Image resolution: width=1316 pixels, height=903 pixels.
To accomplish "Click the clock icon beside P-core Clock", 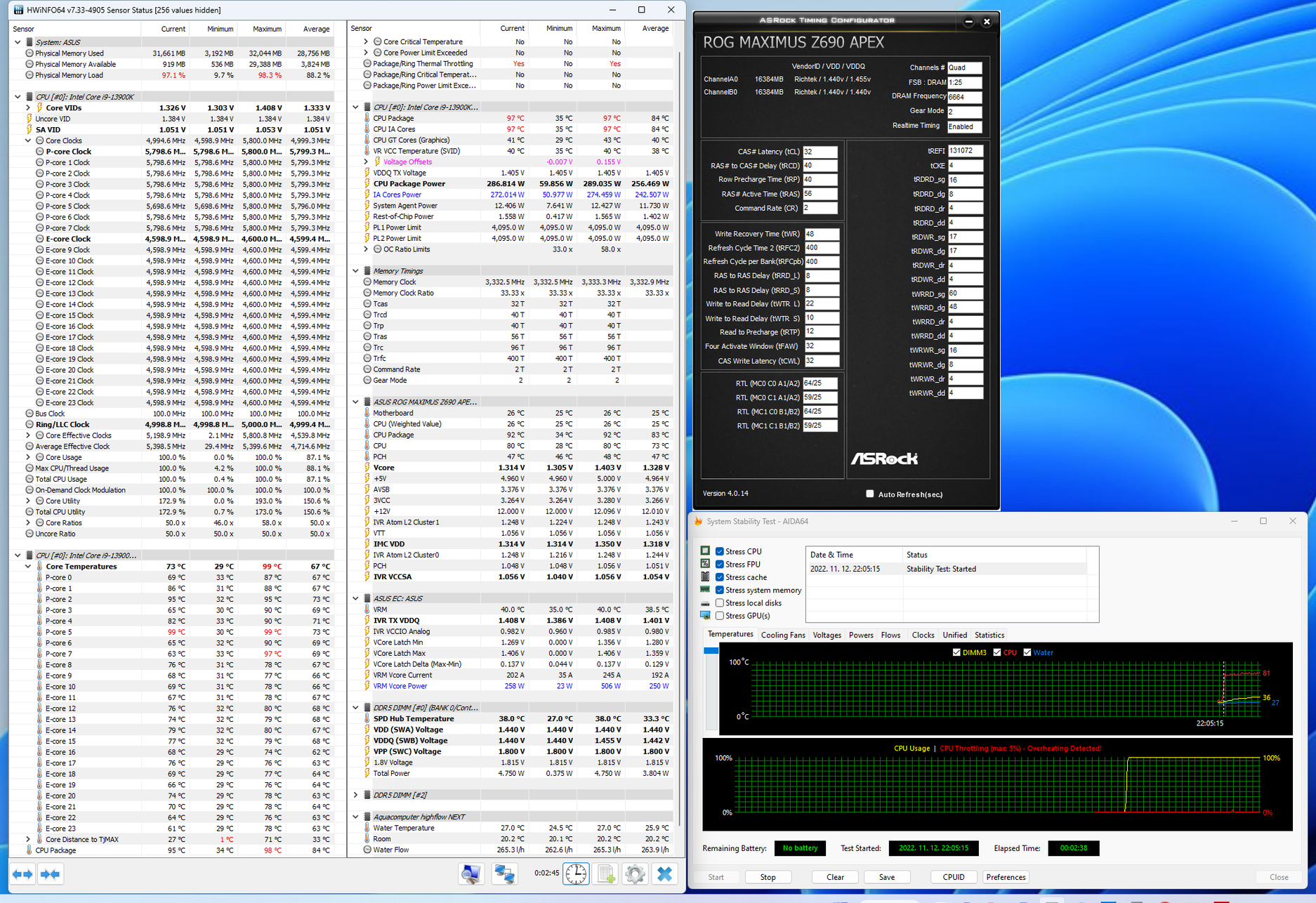I will (39, 151).
